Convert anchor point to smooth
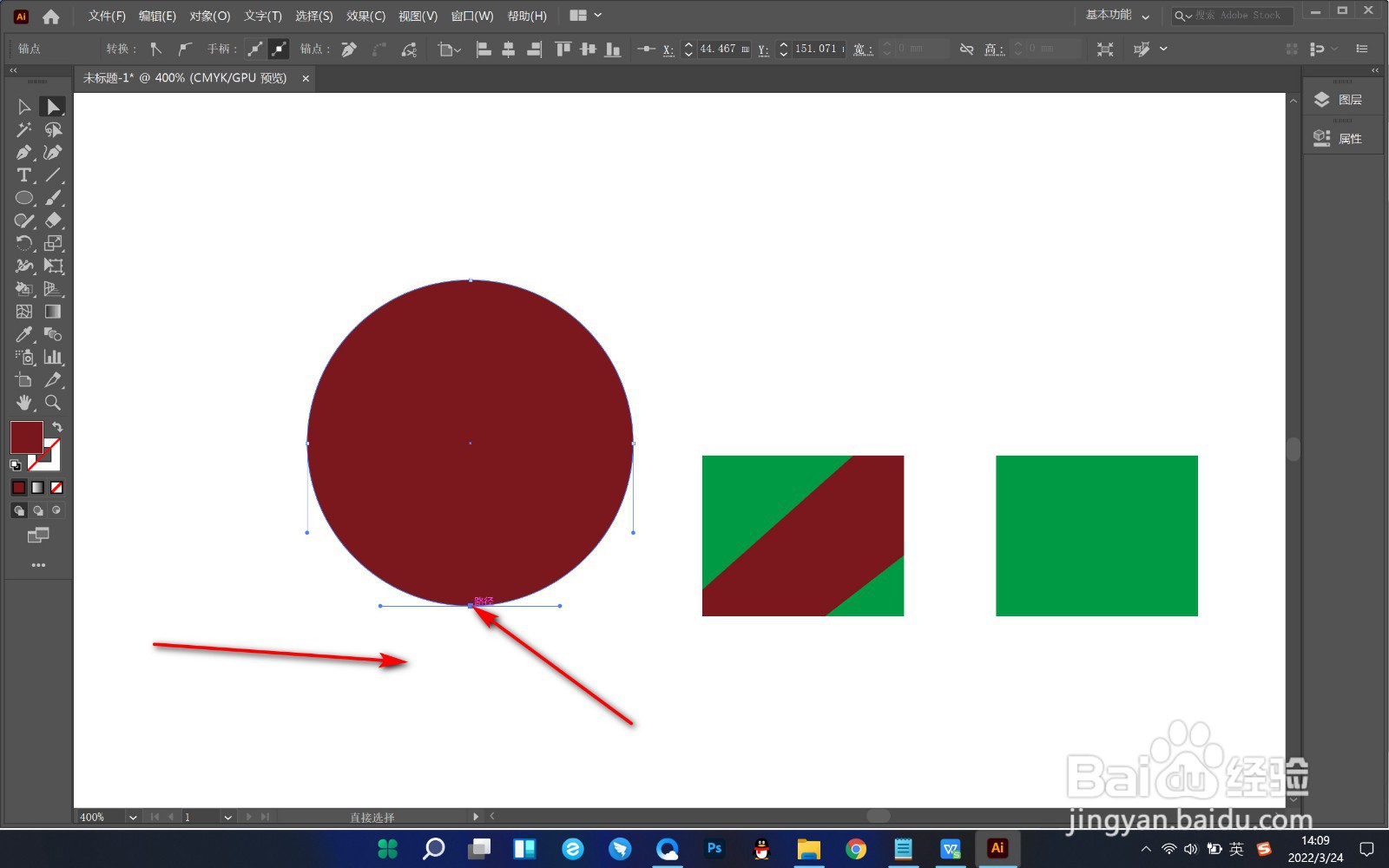The height and width of the screenshot is (868, 1389). 184,49
